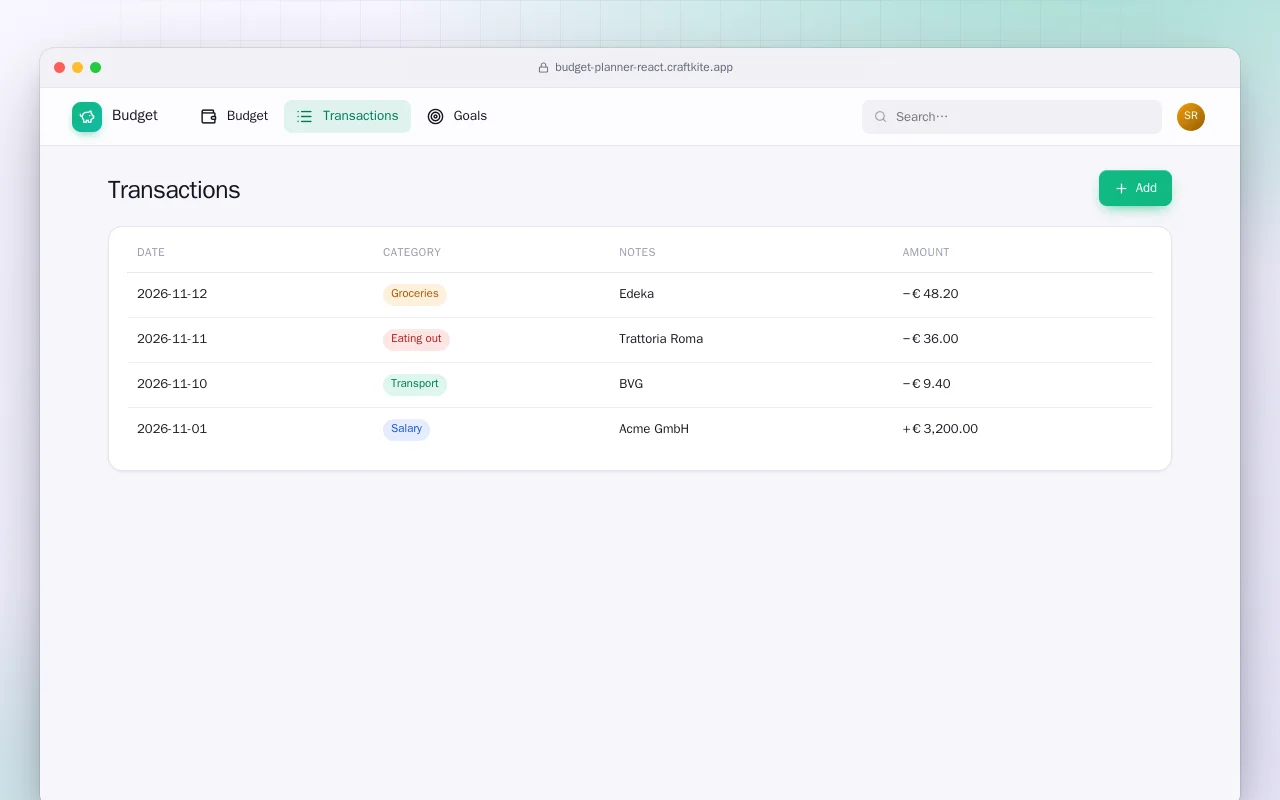Focus the Search input field
This screenshot has height=800, width=1280.
coord(1012,117)
